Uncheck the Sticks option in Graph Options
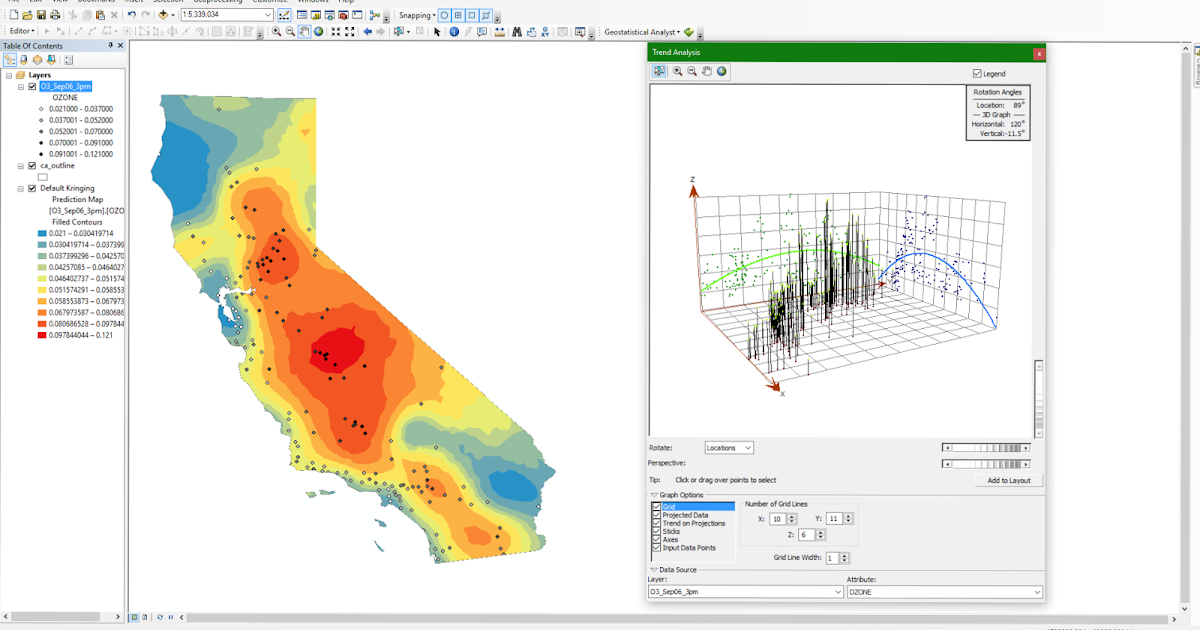 tap(656, 531)
